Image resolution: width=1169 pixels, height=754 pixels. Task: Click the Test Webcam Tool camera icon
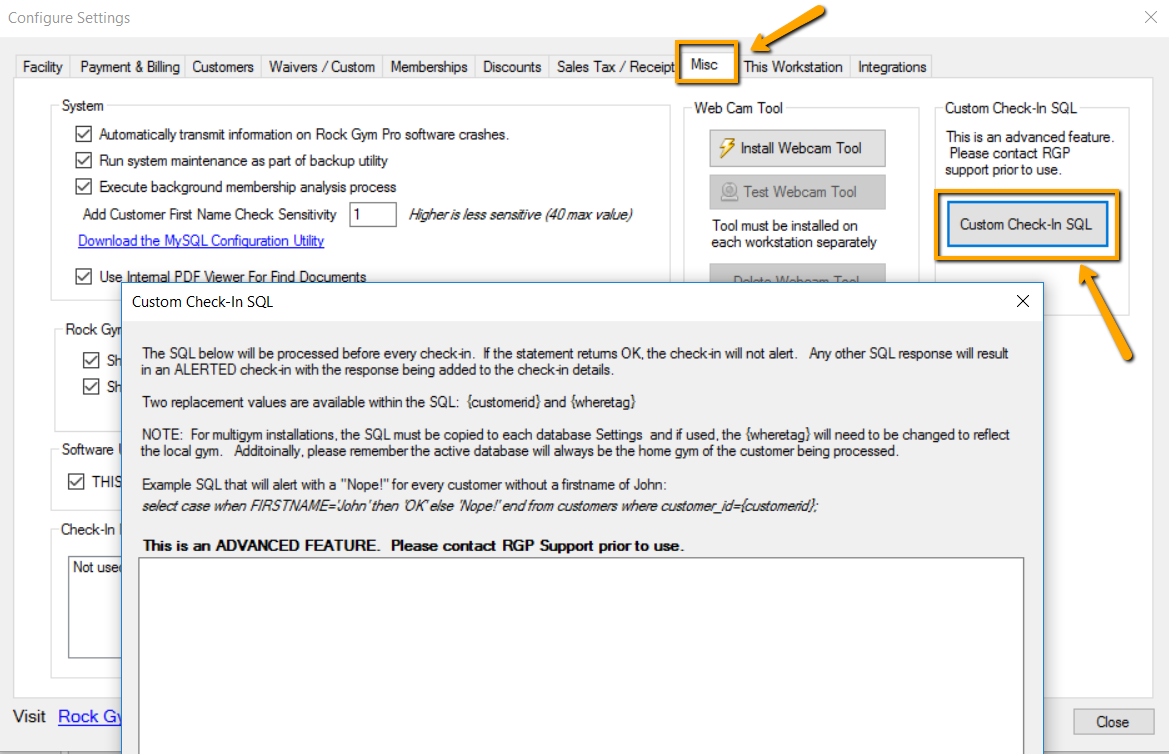(728, 192)
